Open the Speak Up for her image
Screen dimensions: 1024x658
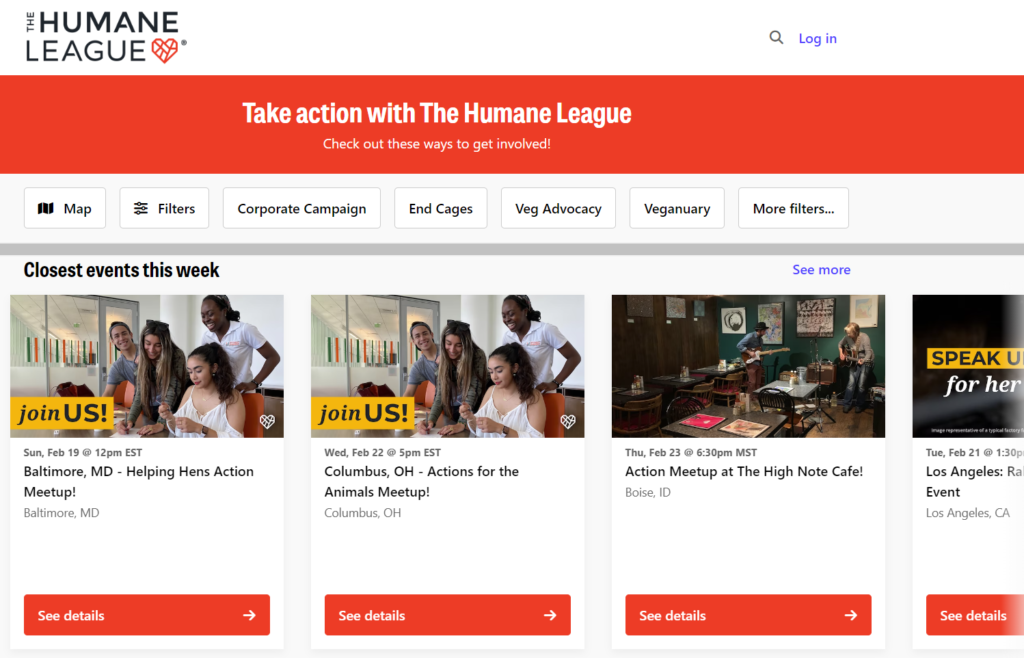(x=968, y=366)
